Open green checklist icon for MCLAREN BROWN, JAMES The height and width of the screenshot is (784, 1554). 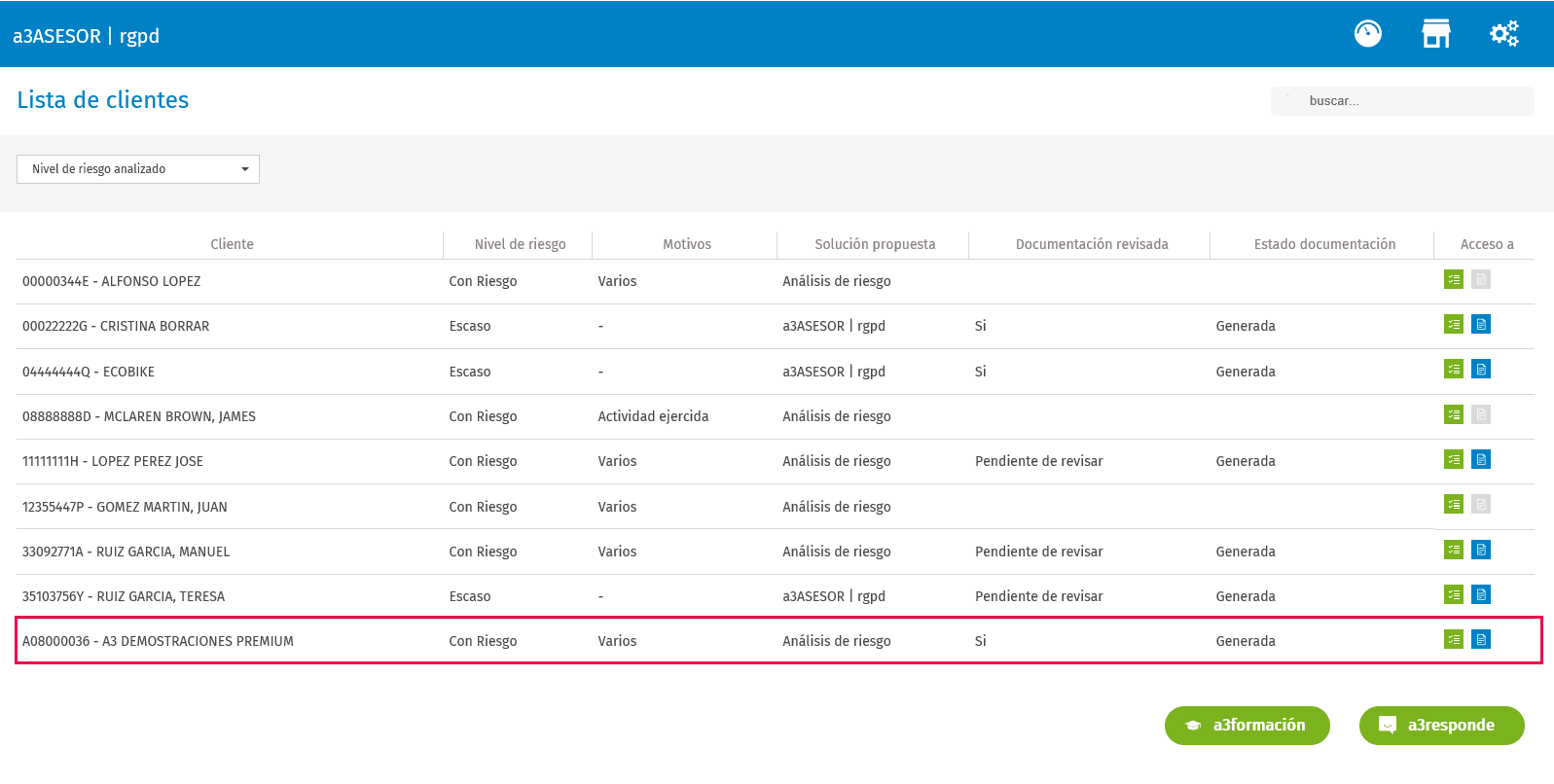click(x=1454, y=414)
